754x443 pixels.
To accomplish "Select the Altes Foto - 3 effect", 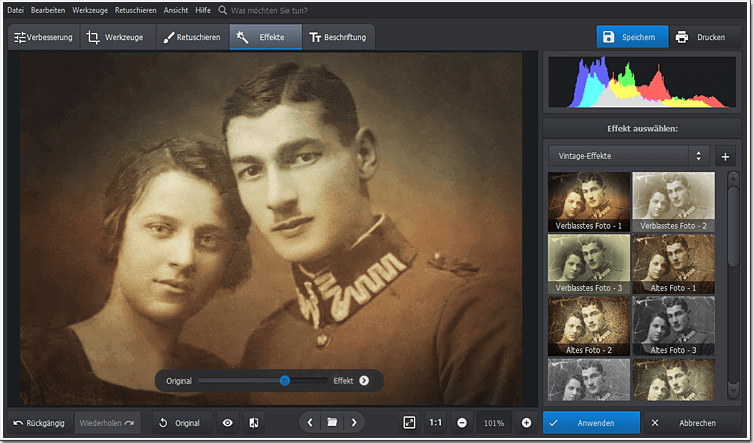I will [x=673, y=326].
